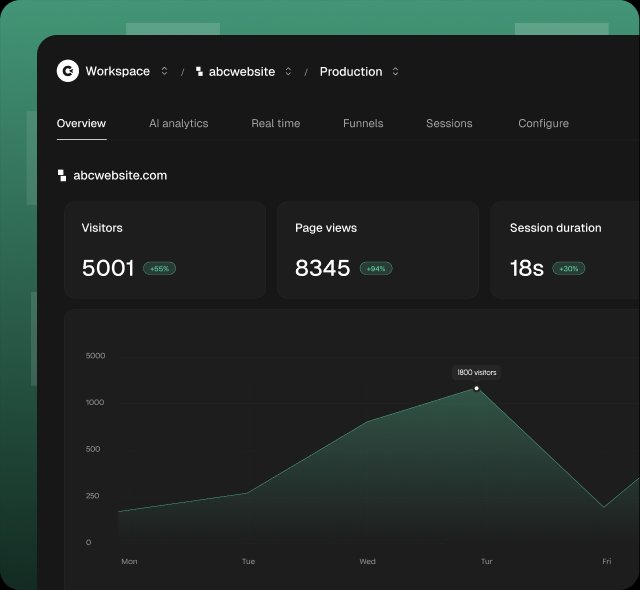
Task: Click the abcwebsite.com heading
Action: (120, 175)
